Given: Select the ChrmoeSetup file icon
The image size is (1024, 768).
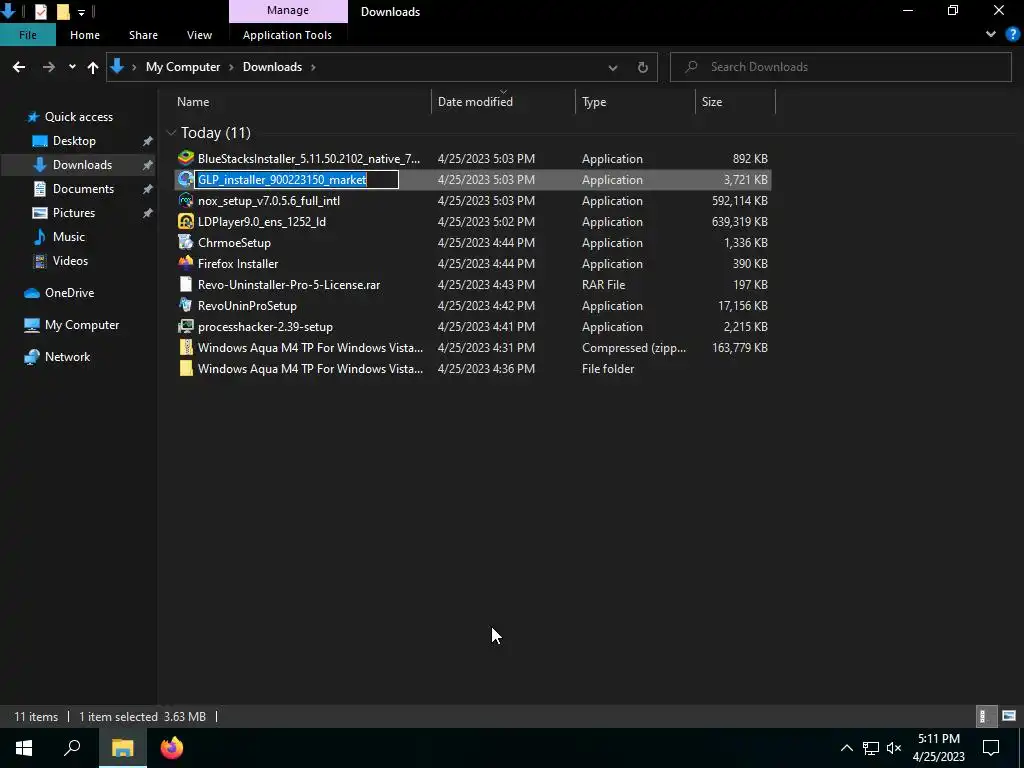Looking at the screenshot, I should click(186, 242).
